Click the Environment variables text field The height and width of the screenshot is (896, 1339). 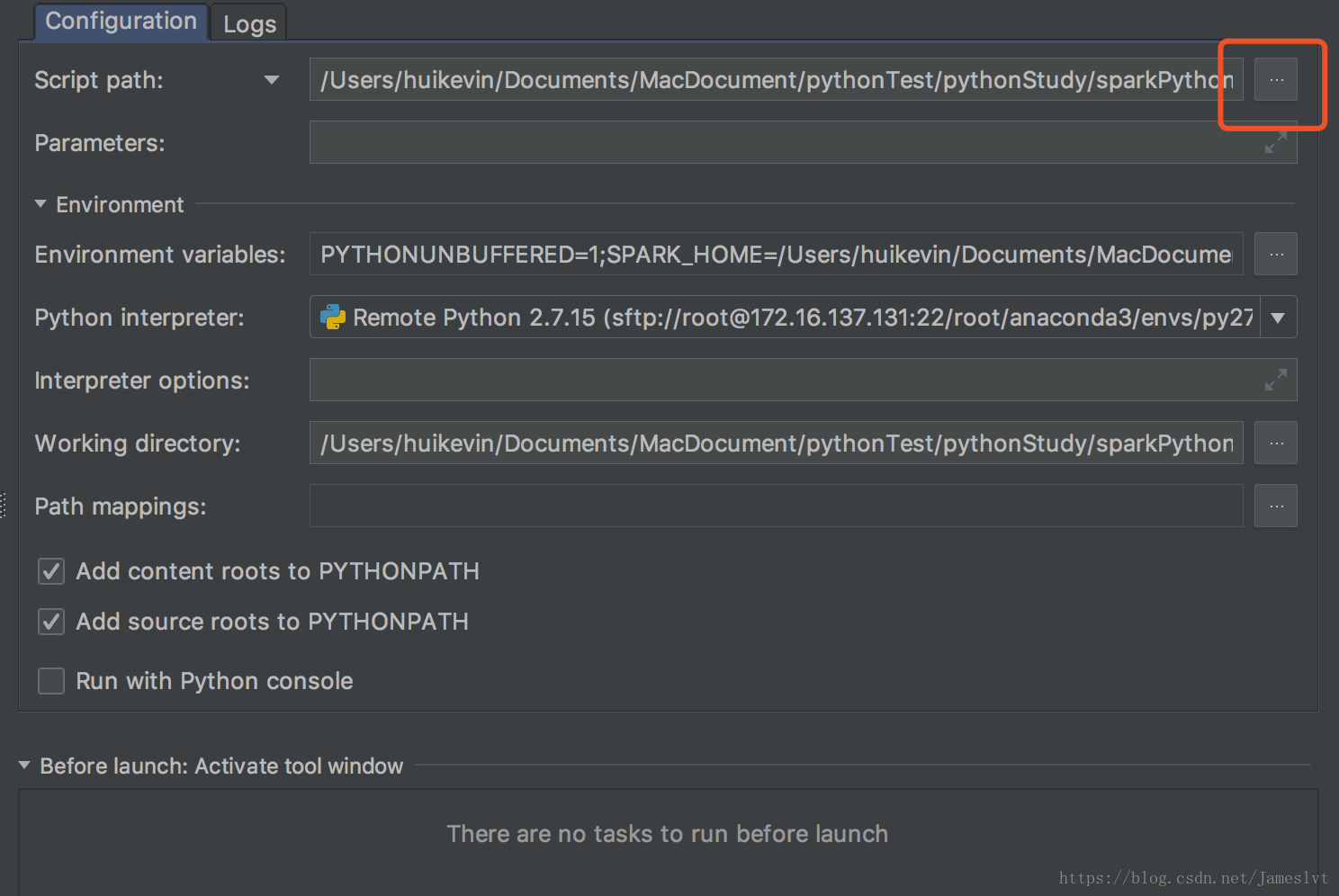tap(776, 254)
